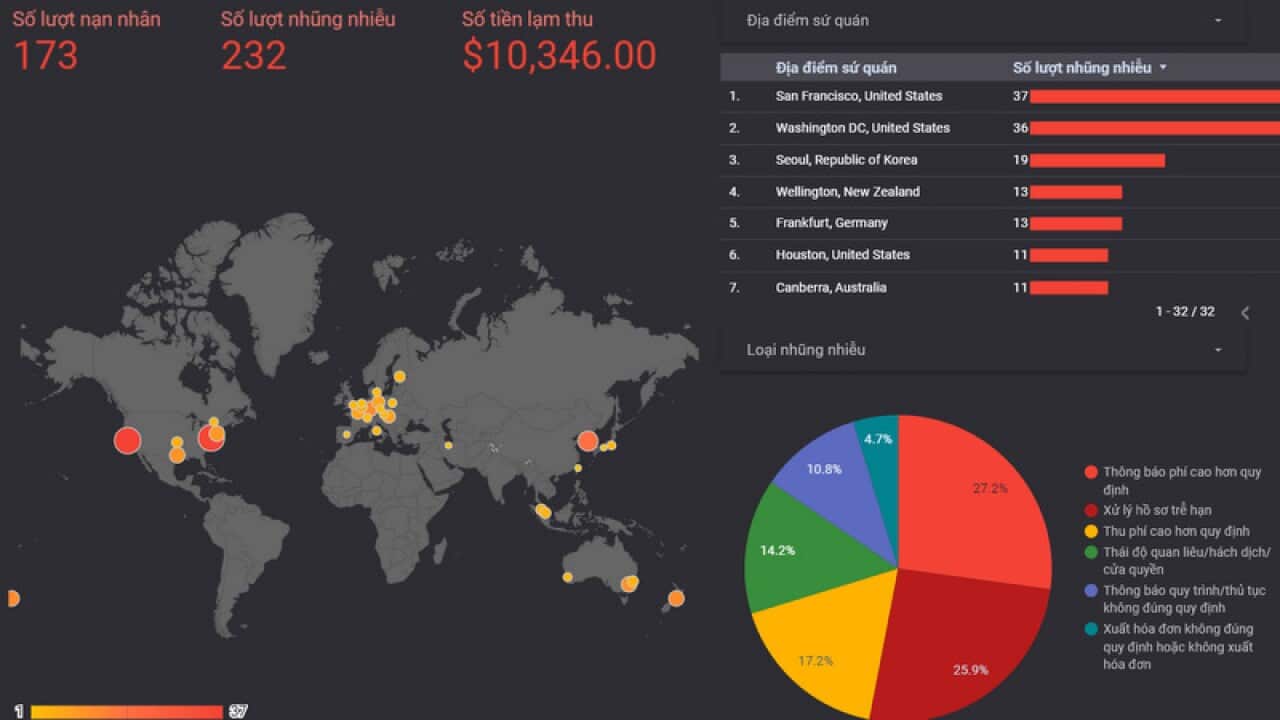Click the blue 10.8% pie slice

click(825, 470)
